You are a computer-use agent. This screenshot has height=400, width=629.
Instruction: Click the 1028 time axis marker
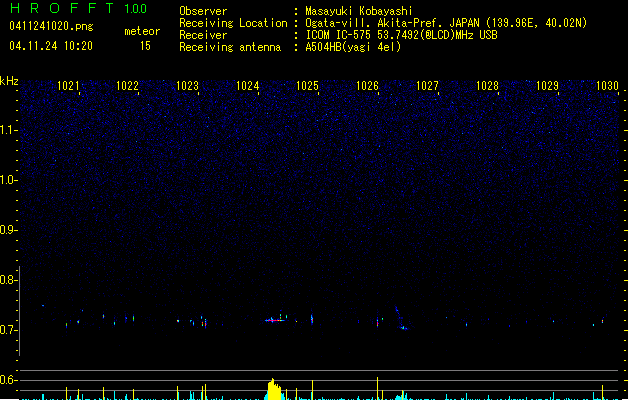click(x=487, y=86)
